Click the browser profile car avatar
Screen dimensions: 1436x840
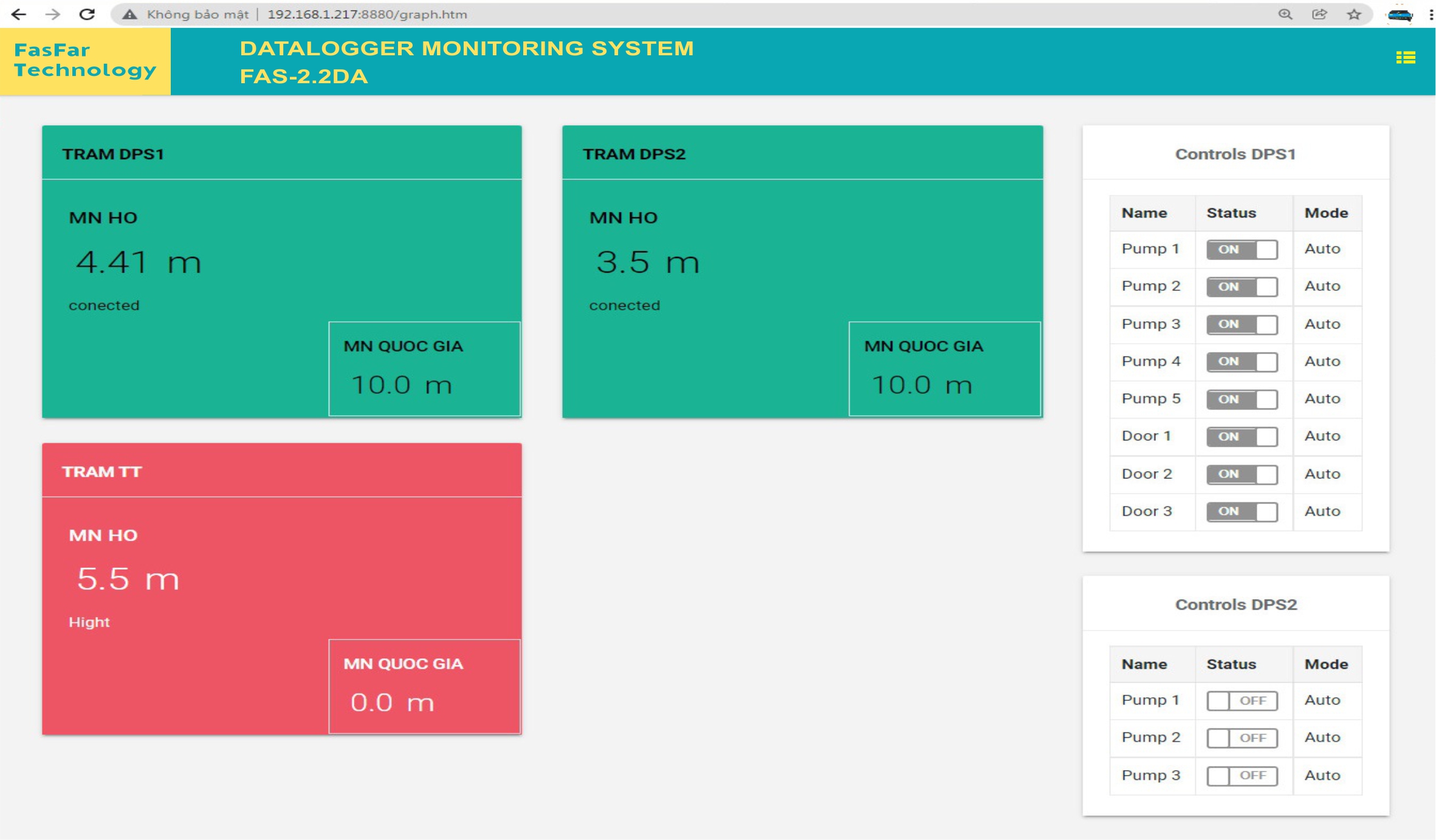(1400, 14)
